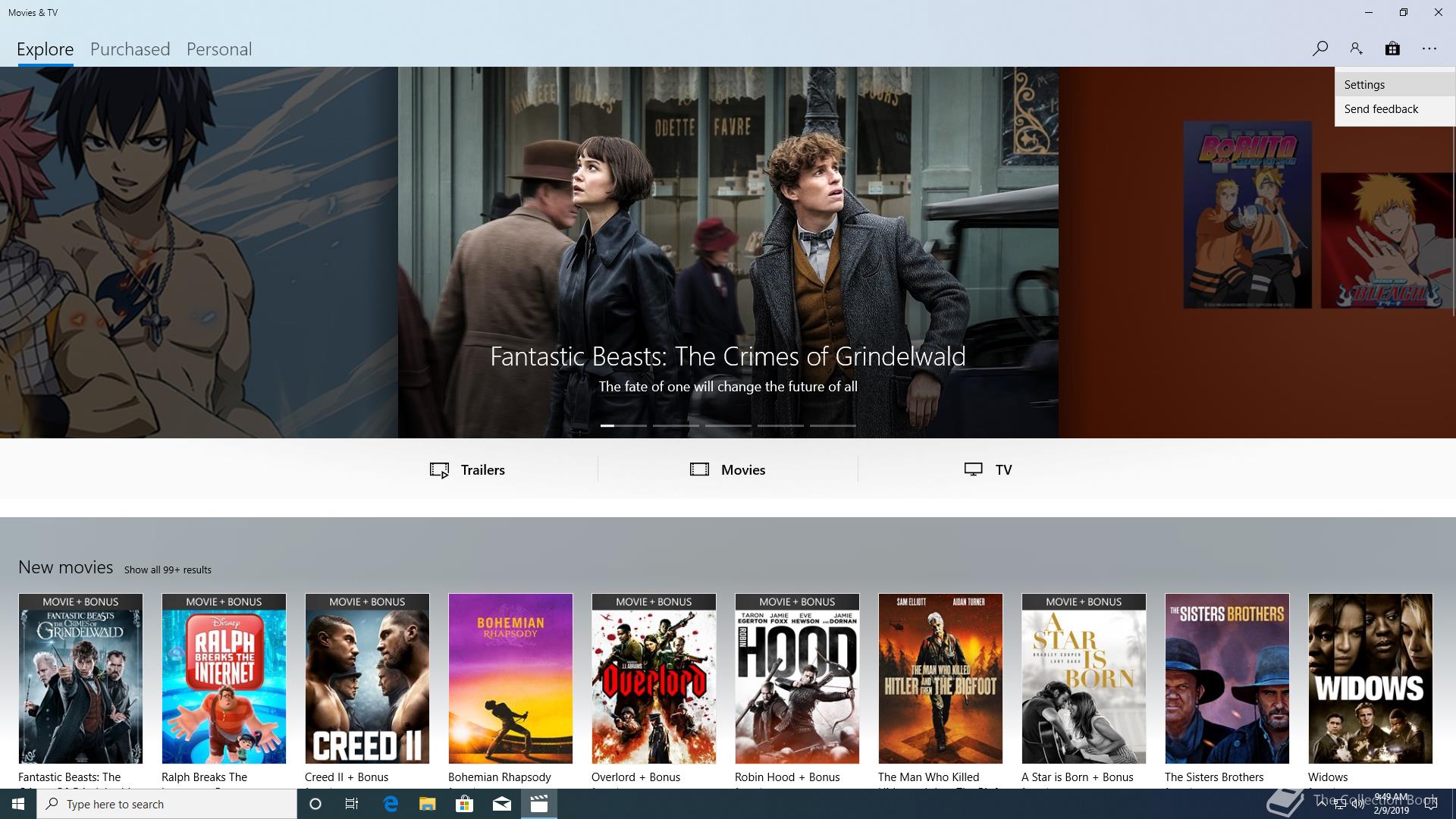1456x819 pixels.
Task: Click the Ralph Breaks The title text
Action: (205, 777)
